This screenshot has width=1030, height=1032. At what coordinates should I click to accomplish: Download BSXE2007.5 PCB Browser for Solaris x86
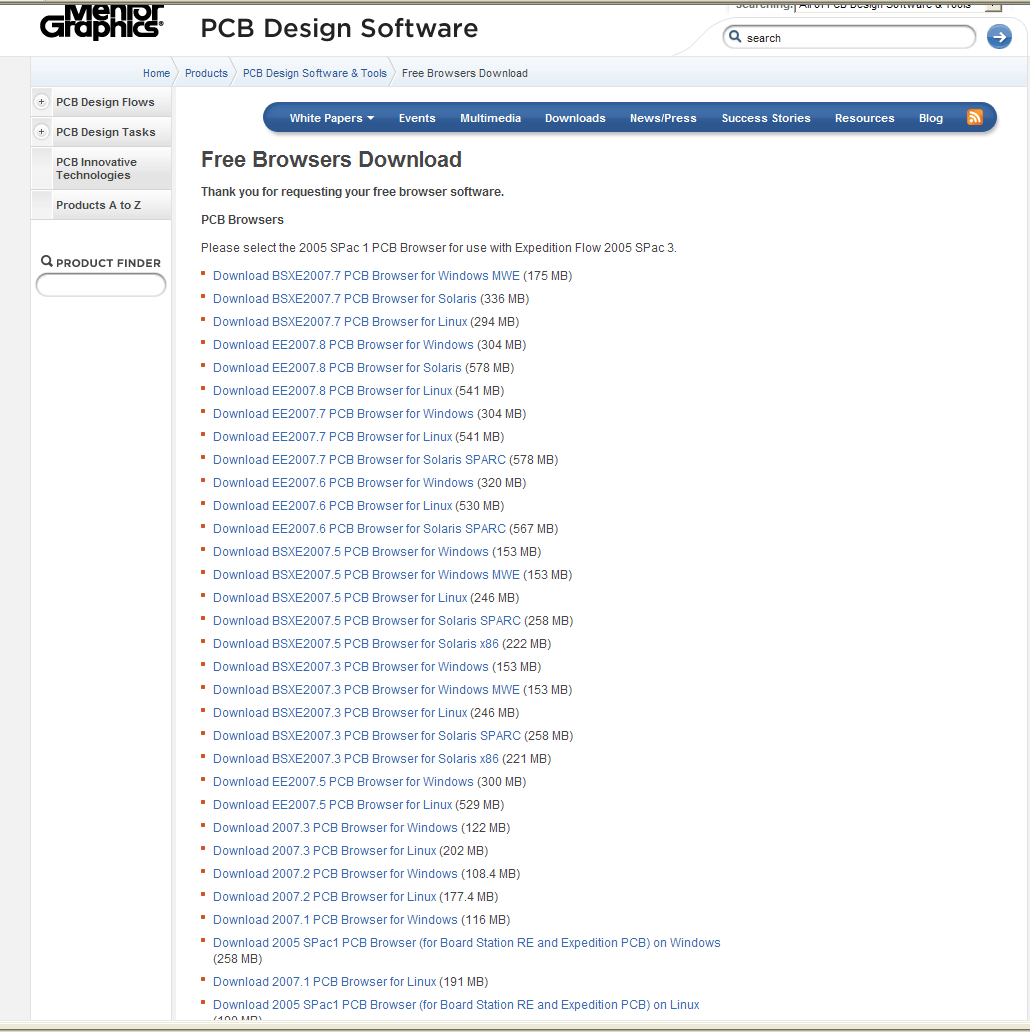point(355,644)
